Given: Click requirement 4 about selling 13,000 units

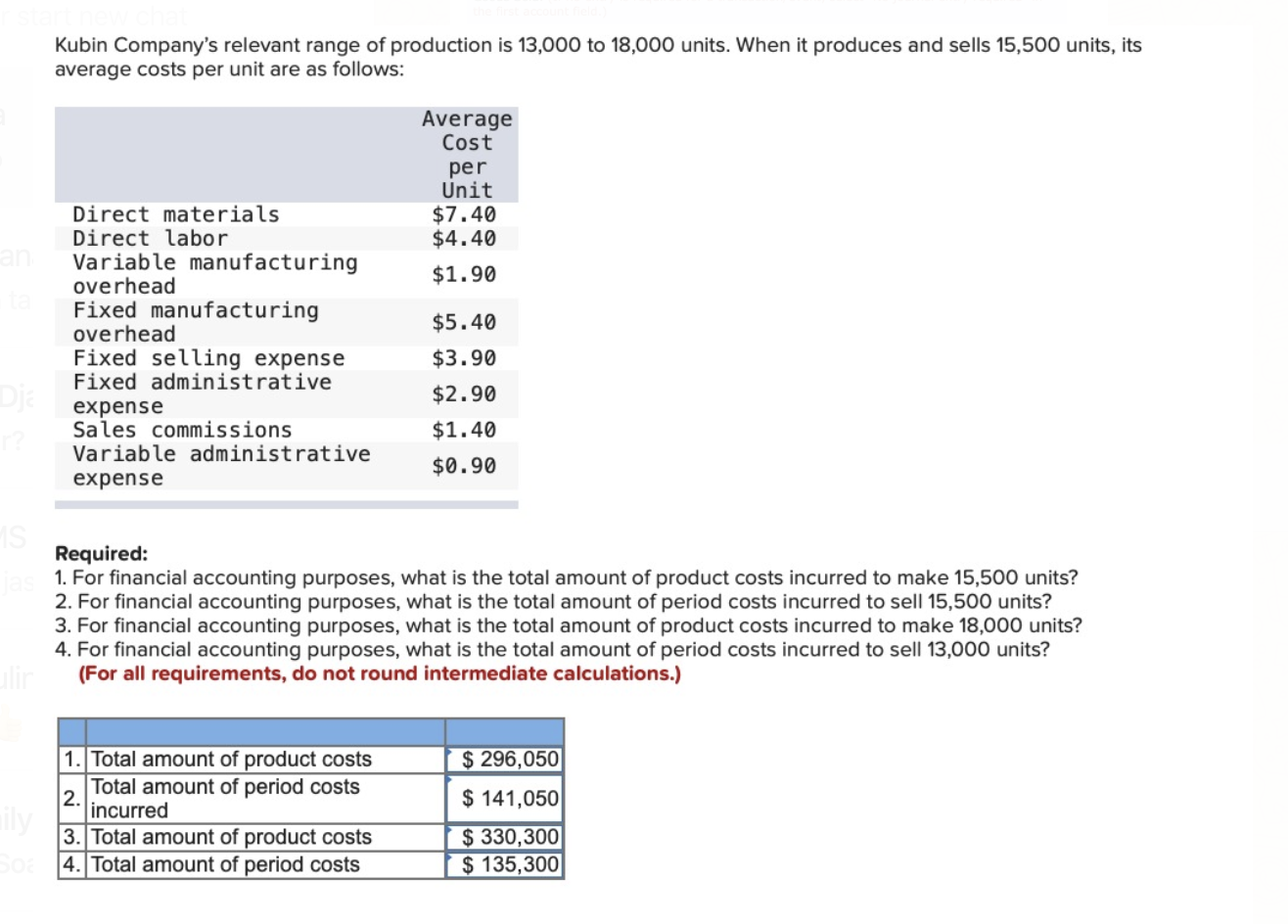Looking at the screenshot, I should [553, 649].
